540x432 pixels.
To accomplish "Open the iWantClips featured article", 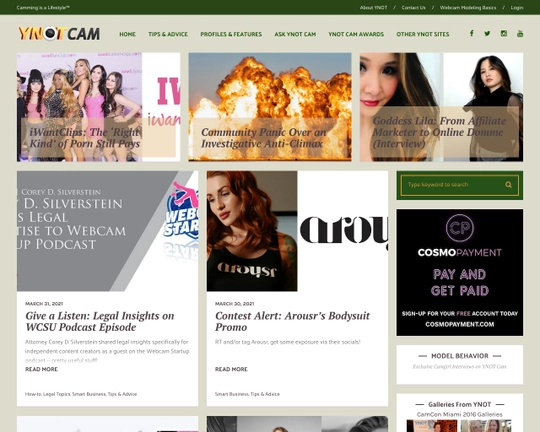I will (98, 107).
